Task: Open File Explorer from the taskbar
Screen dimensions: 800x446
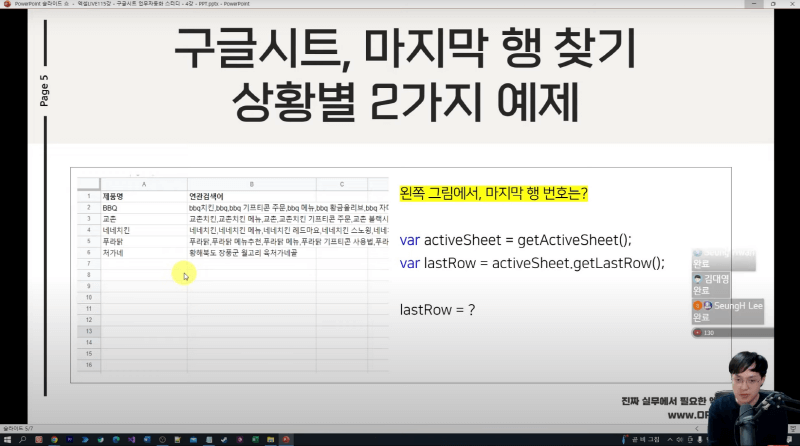Action: [x=270, y=439]
